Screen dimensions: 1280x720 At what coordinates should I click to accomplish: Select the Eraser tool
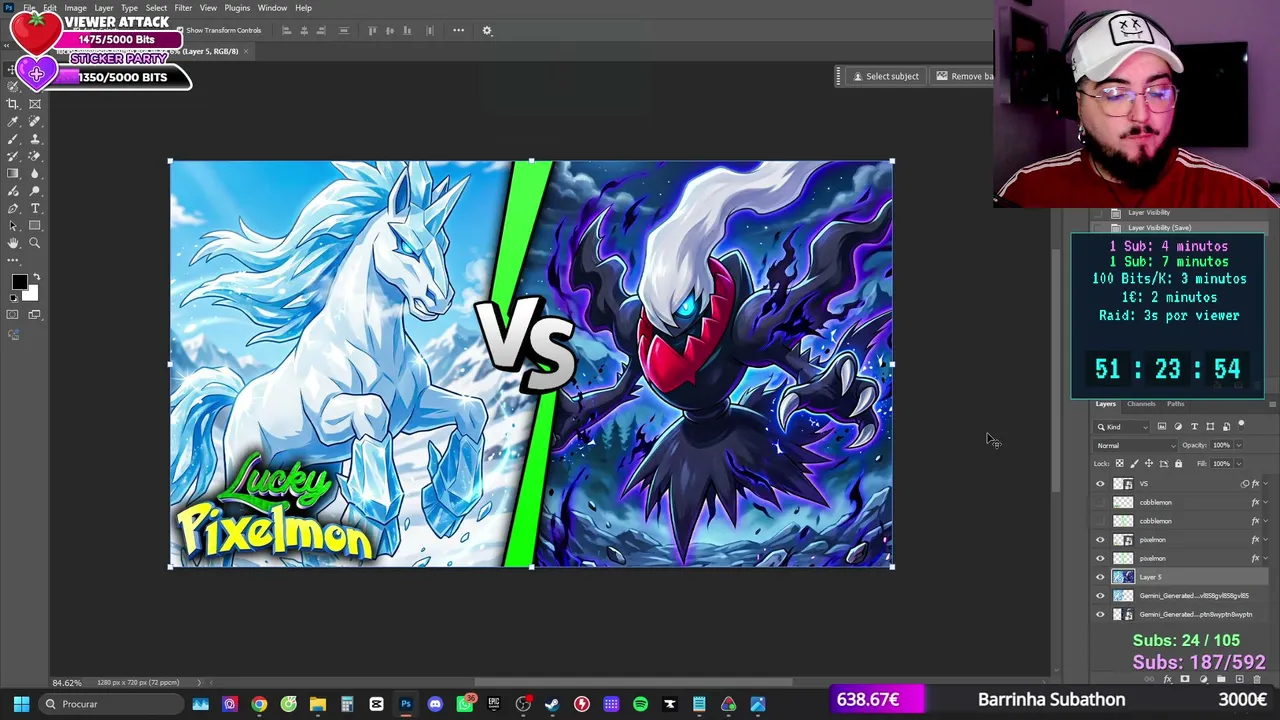point(35,156)
